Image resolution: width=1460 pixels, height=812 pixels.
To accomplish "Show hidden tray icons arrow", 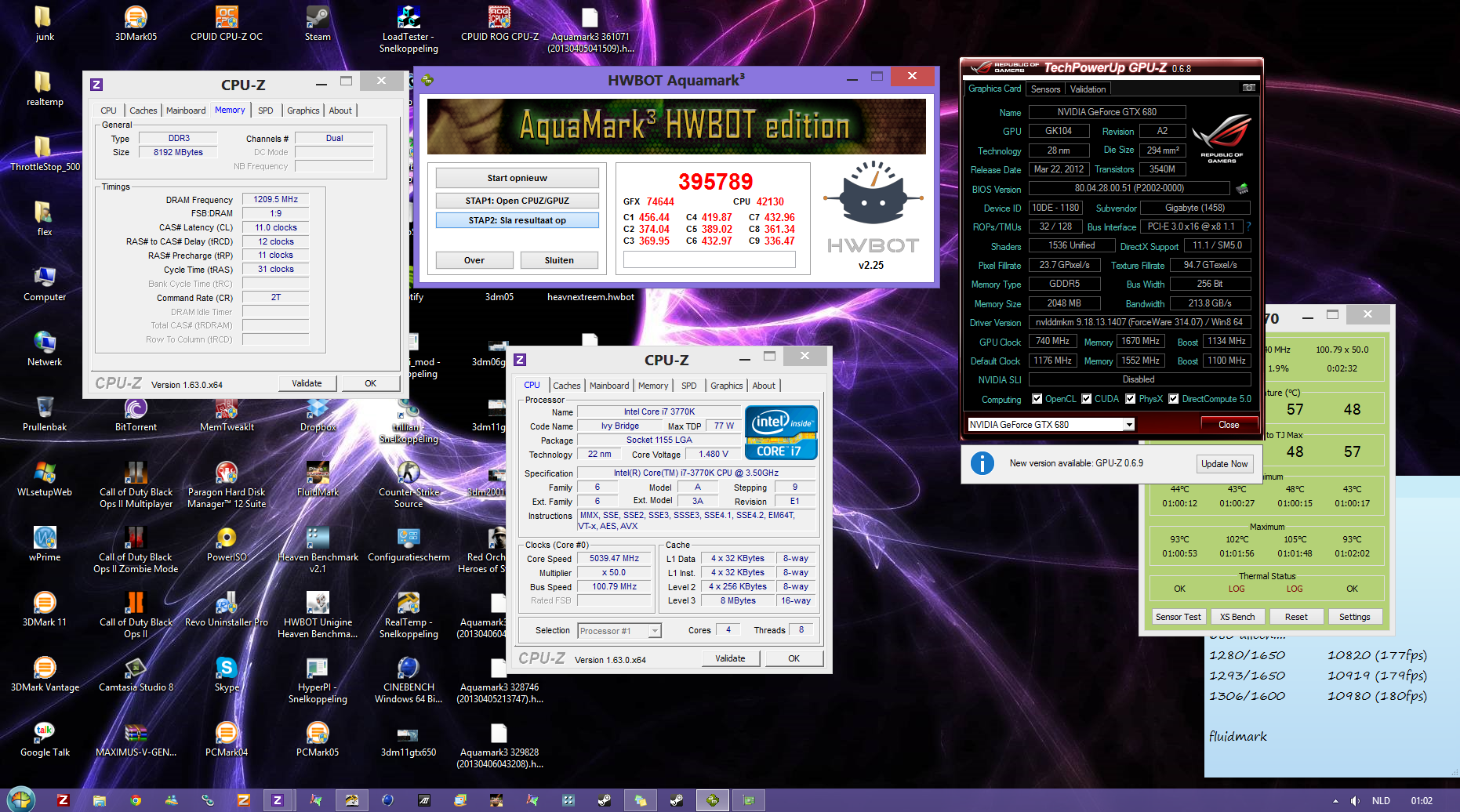I will click(1335, 801).
